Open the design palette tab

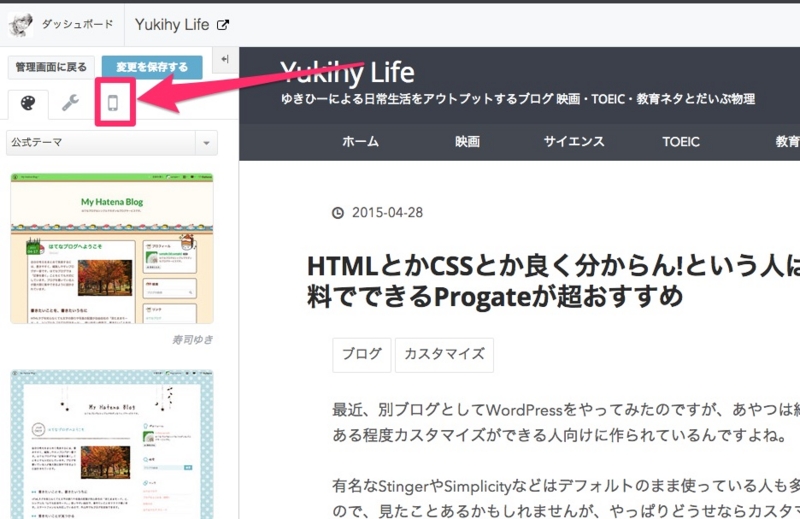pyautogui.click(x=28, y=104)
